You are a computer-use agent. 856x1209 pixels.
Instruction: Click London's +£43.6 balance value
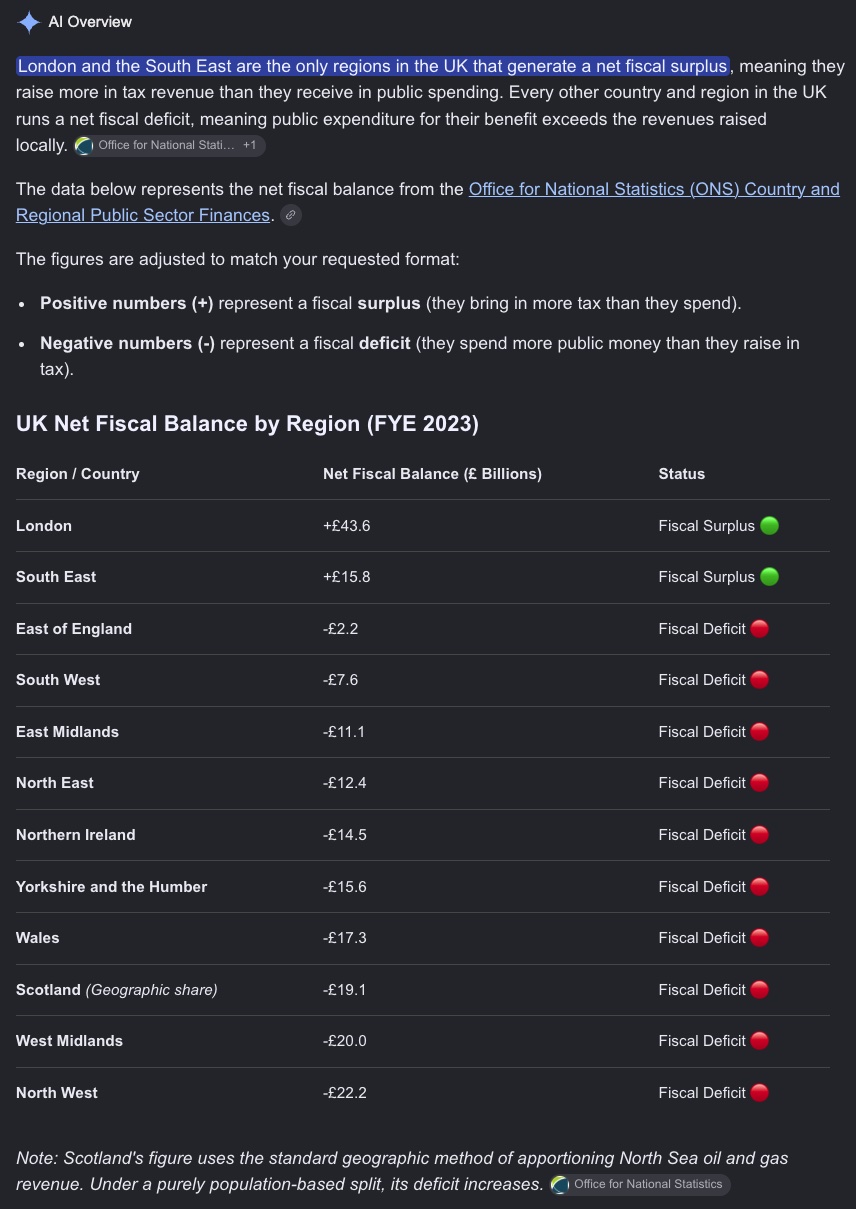coord(347,526)
